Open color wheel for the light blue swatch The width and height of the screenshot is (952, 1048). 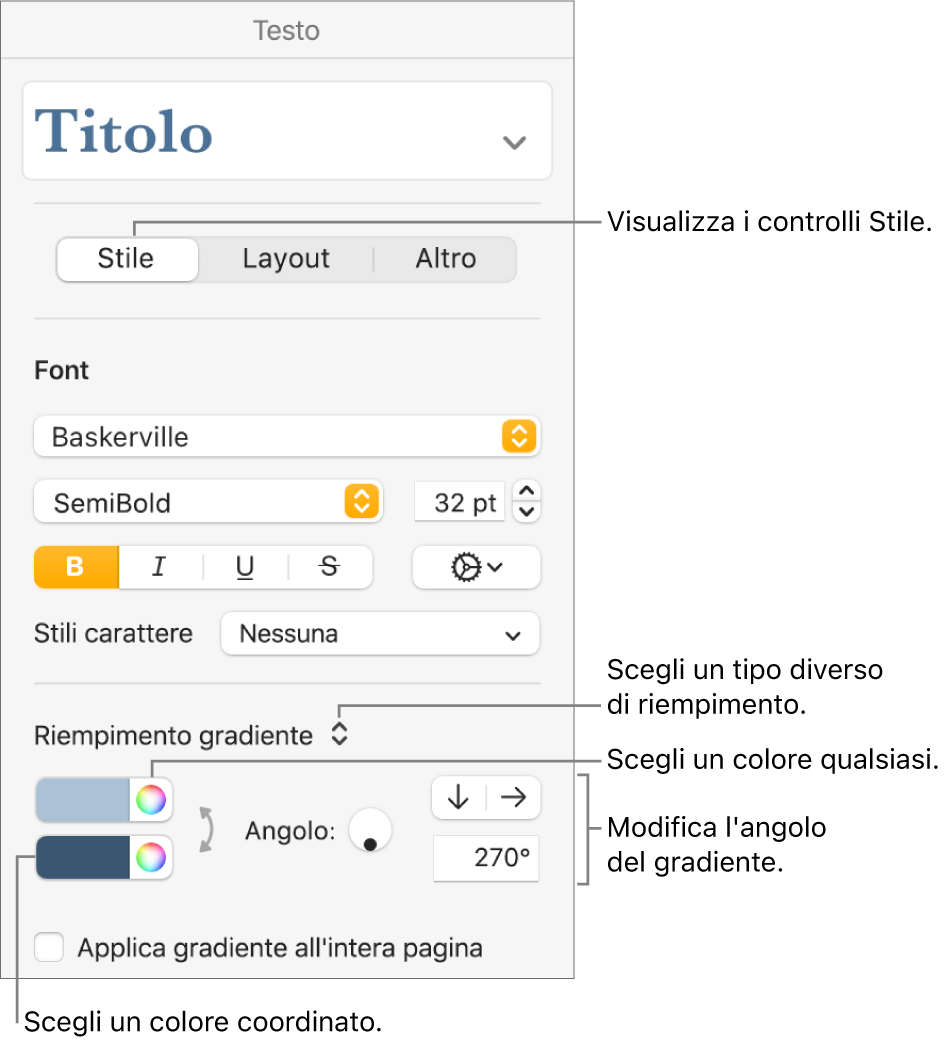[151, 799]
